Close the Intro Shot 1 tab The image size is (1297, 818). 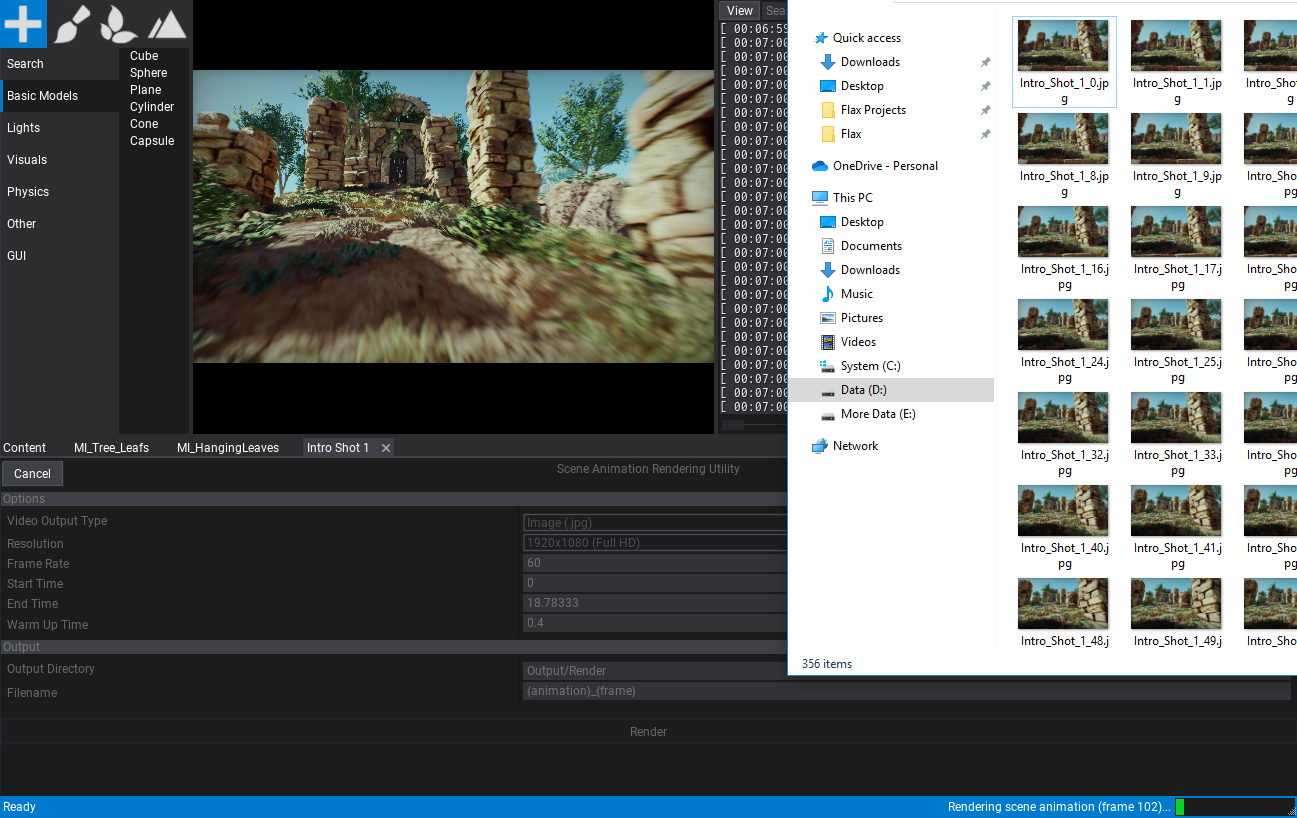[386, 448]
